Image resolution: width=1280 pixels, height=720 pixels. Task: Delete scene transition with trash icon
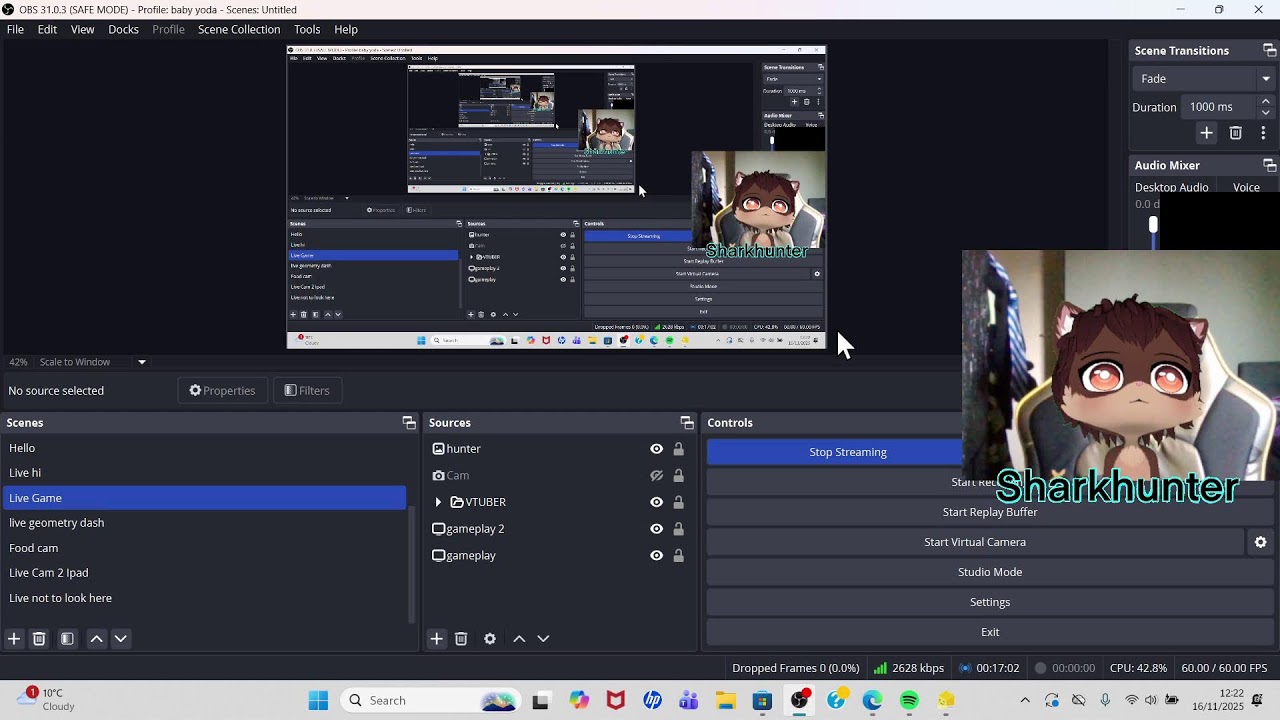1235,133
